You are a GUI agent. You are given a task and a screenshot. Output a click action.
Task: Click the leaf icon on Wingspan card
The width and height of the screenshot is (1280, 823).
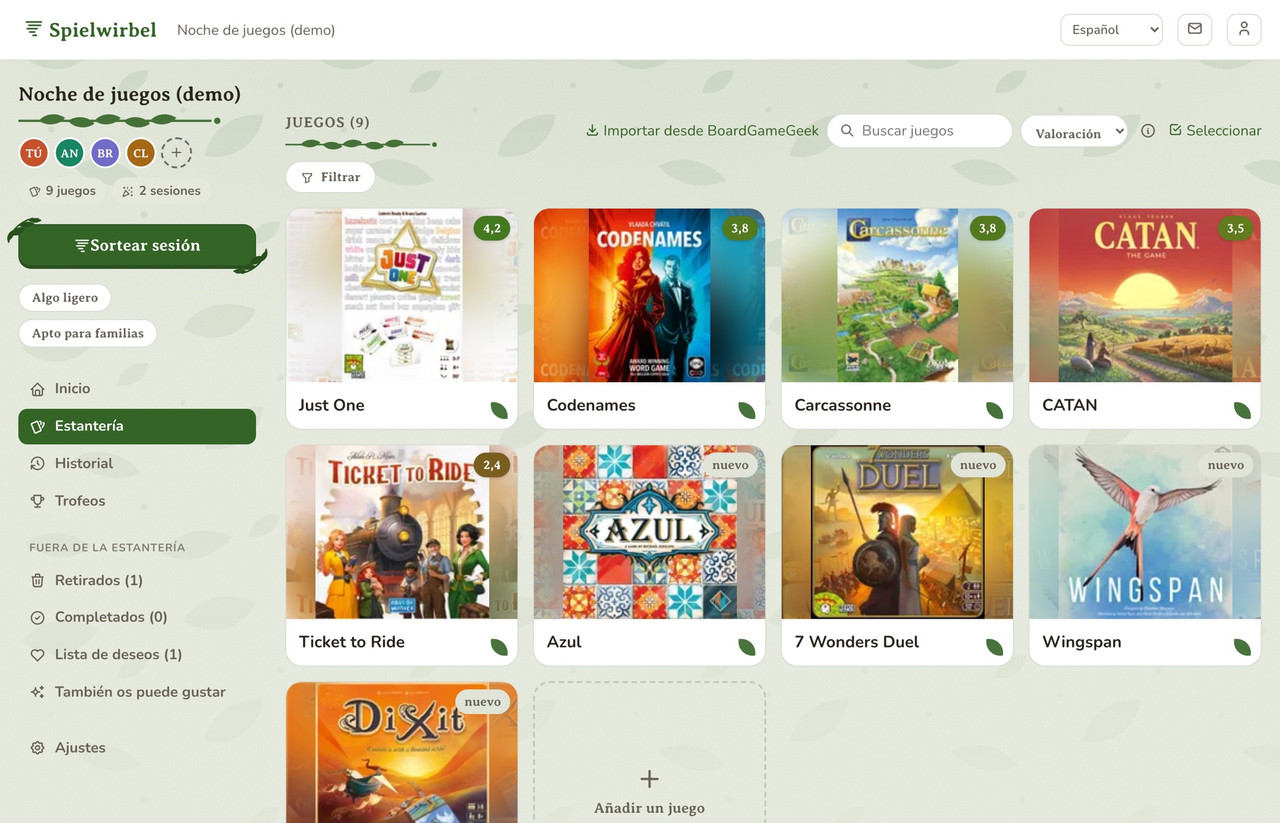1242,647
